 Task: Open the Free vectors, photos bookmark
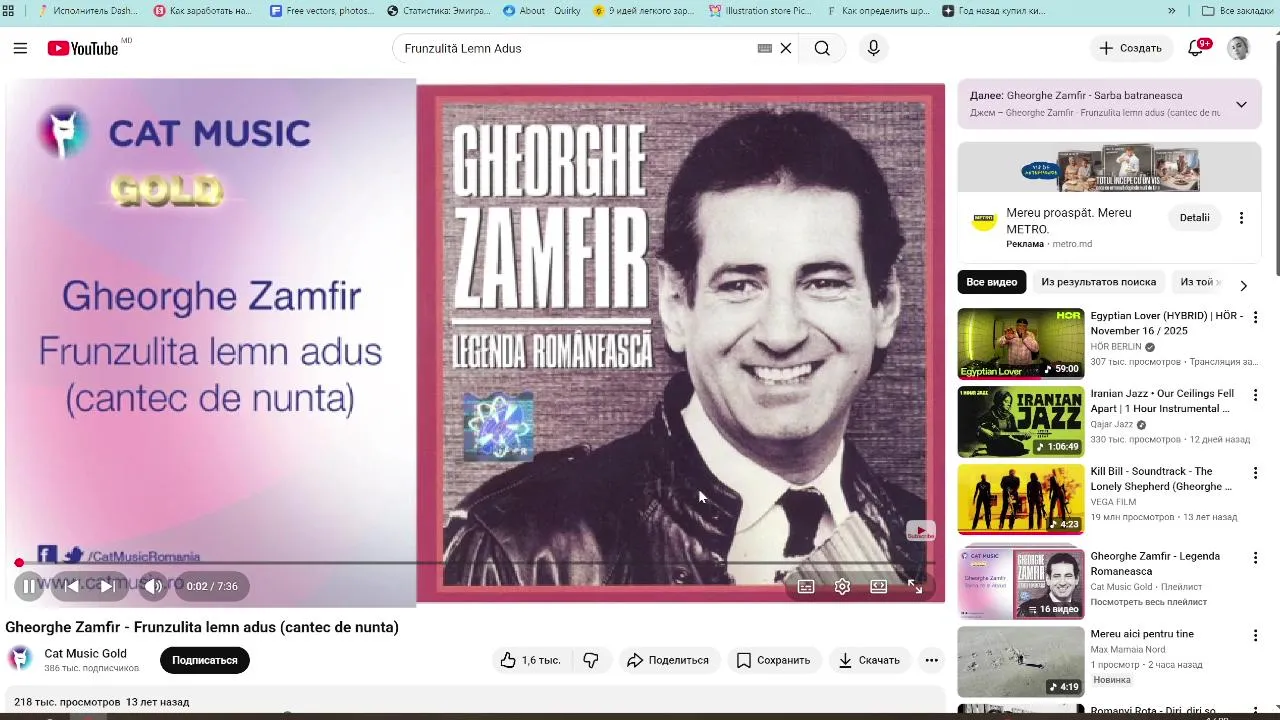coord(322,11)
